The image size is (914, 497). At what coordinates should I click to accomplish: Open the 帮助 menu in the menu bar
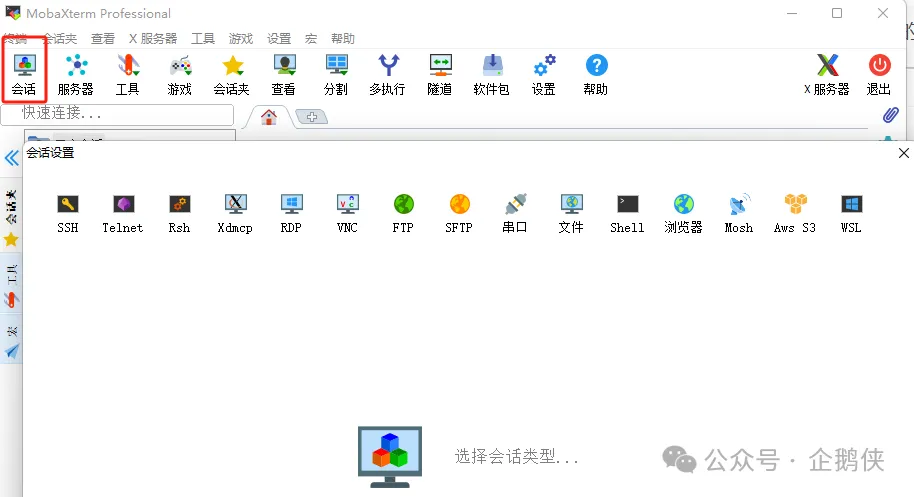click(343, 38)
